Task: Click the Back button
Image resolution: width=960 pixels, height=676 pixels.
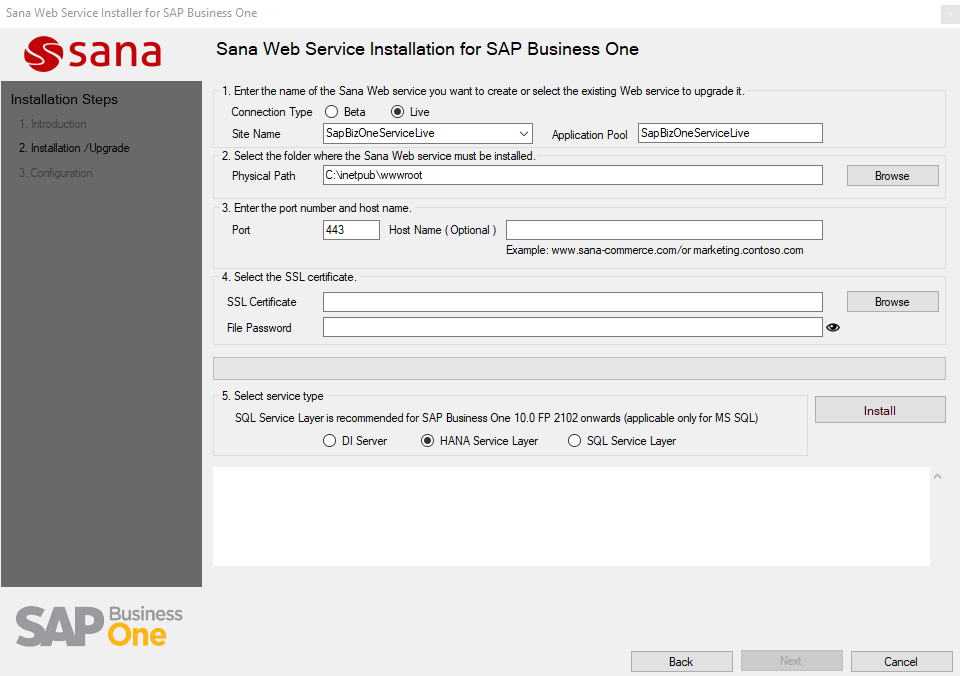Action: click(x=681, y=661)
